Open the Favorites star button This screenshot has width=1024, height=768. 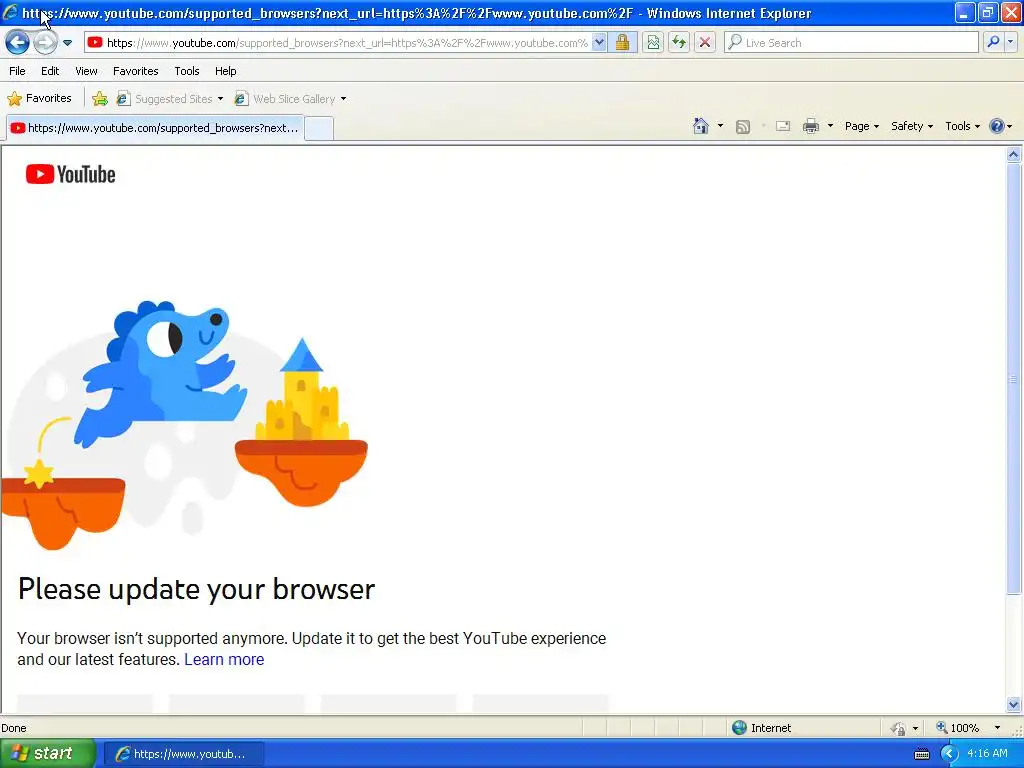pos(39,99)
